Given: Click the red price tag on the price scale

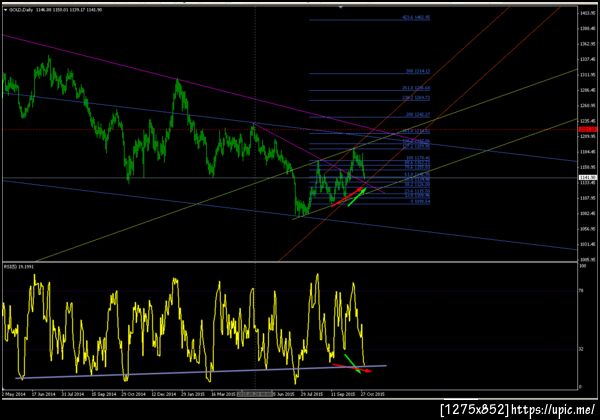Looking at the screenshot, I should [587, 130].
